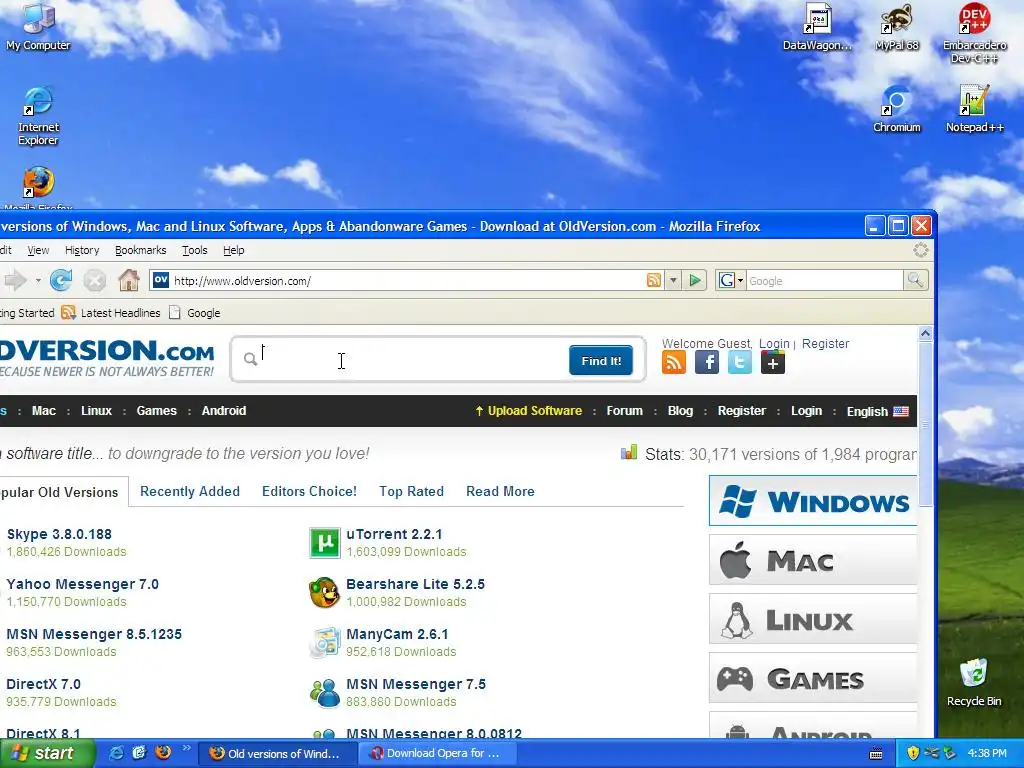Image resolution: width=1024 pixels, height=768 pixels.
Task: Open Notepad++ desktop shortcut
Action: click(974, 109)
